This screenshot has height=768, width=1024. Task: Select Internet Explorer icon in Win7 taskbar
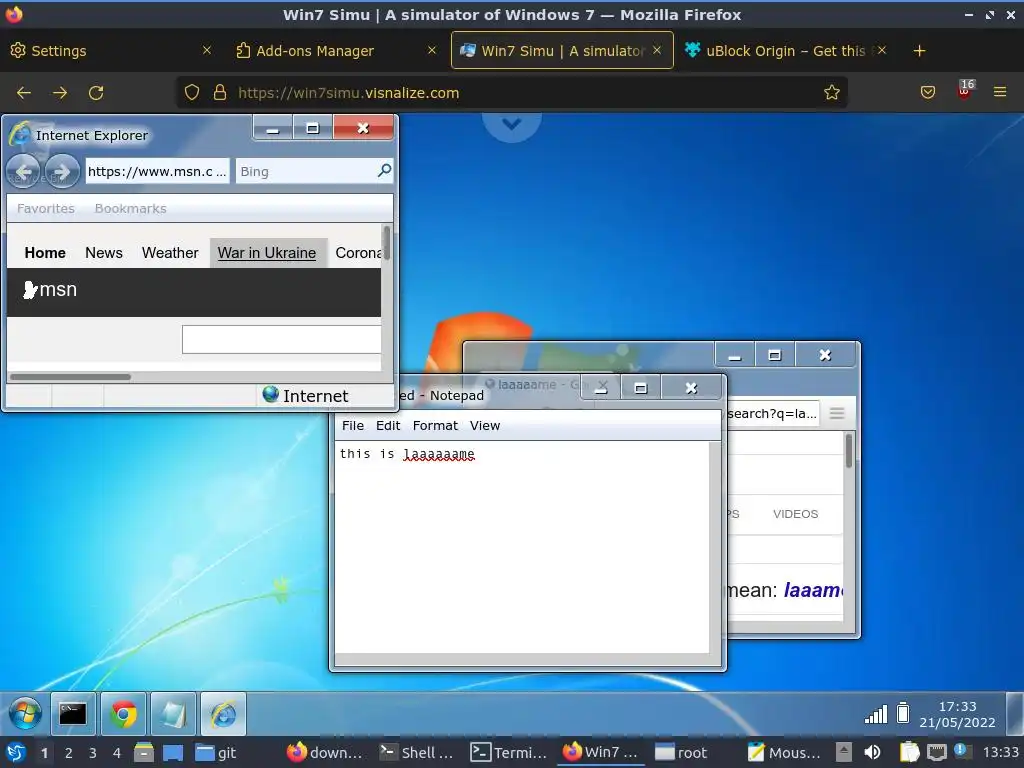223,714
